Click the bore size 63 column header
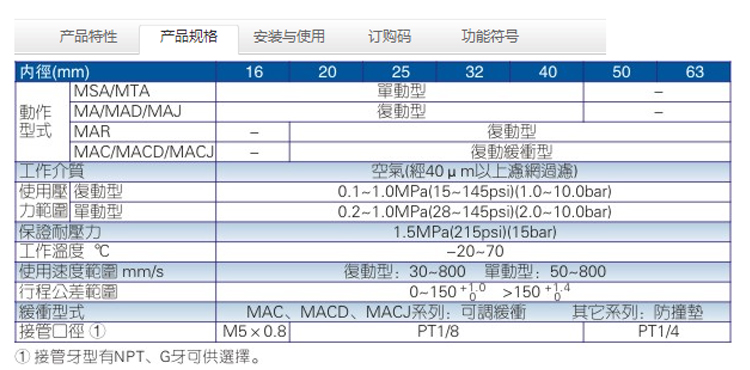Screen dimensions: 750x370 click(x=694, y=72)
